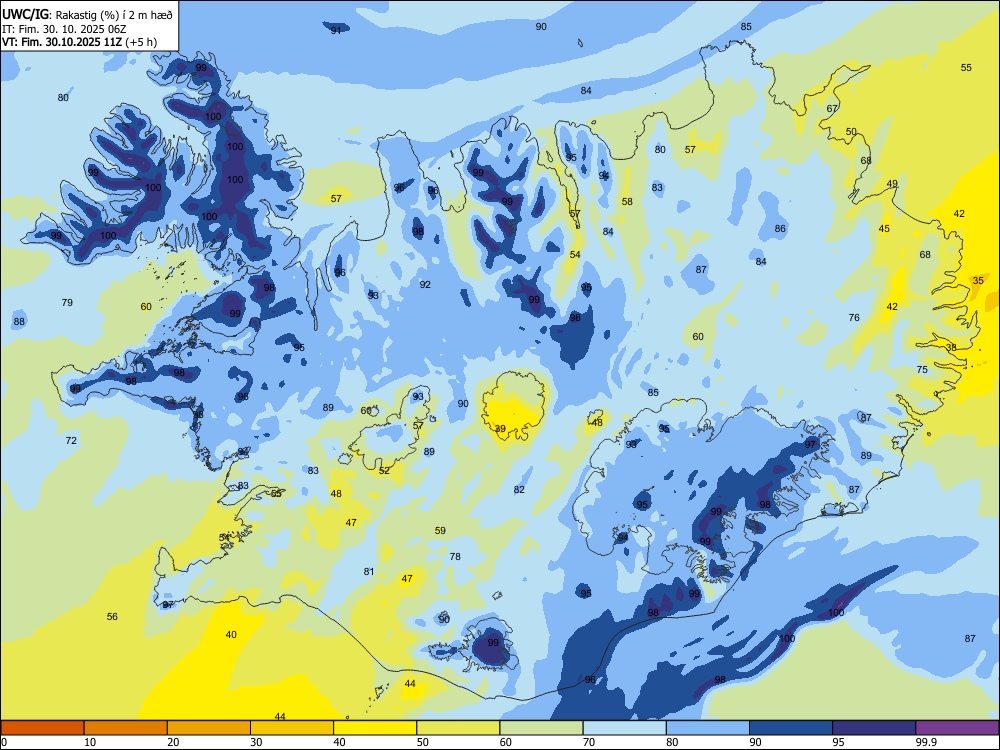Click the map value '56' over the southwest ocean
The width and height of the screenshot is (1000, 750).
point(112,617)
